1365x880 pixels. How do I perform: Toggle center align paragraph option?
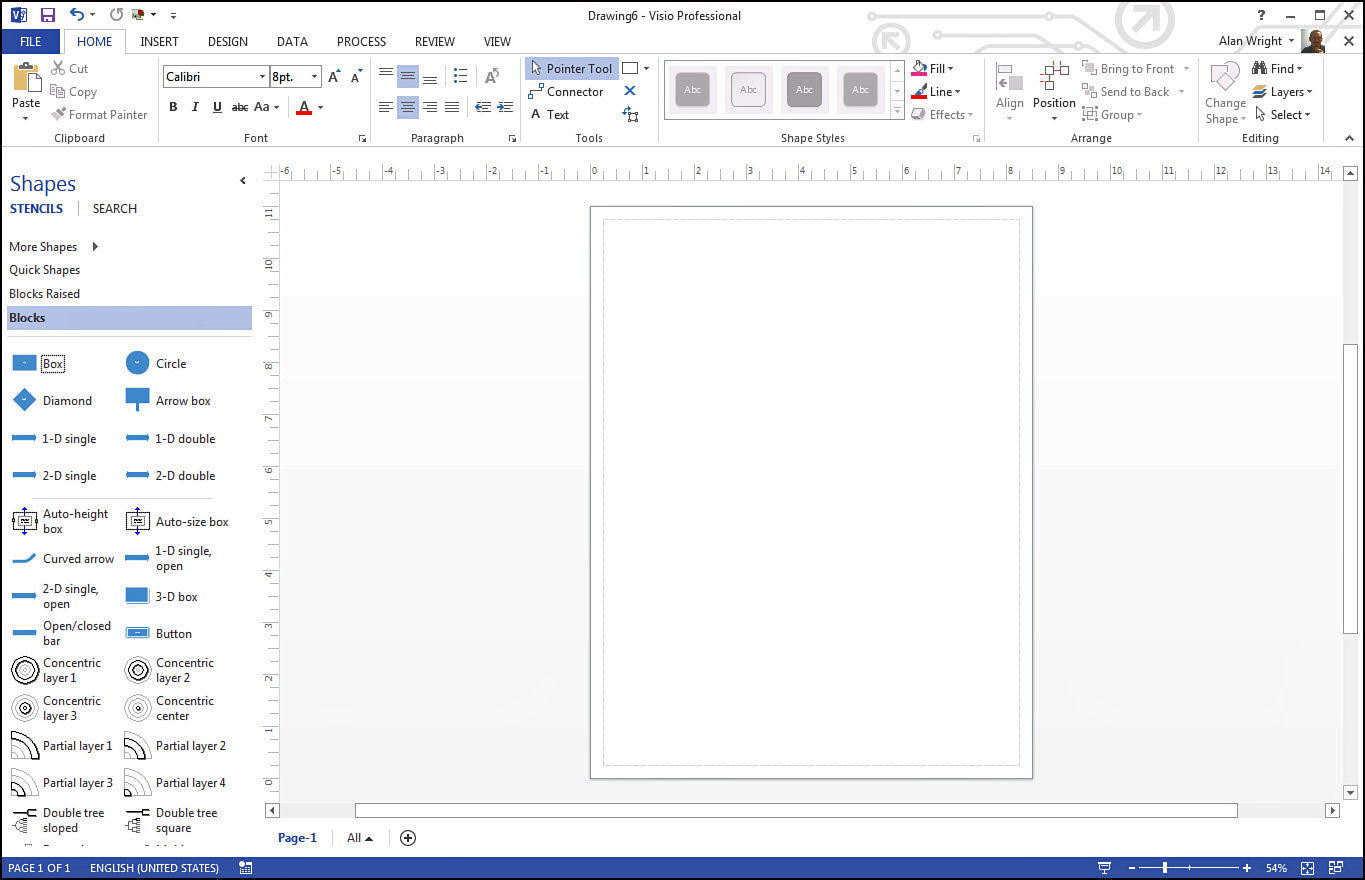tap(408, 107)
